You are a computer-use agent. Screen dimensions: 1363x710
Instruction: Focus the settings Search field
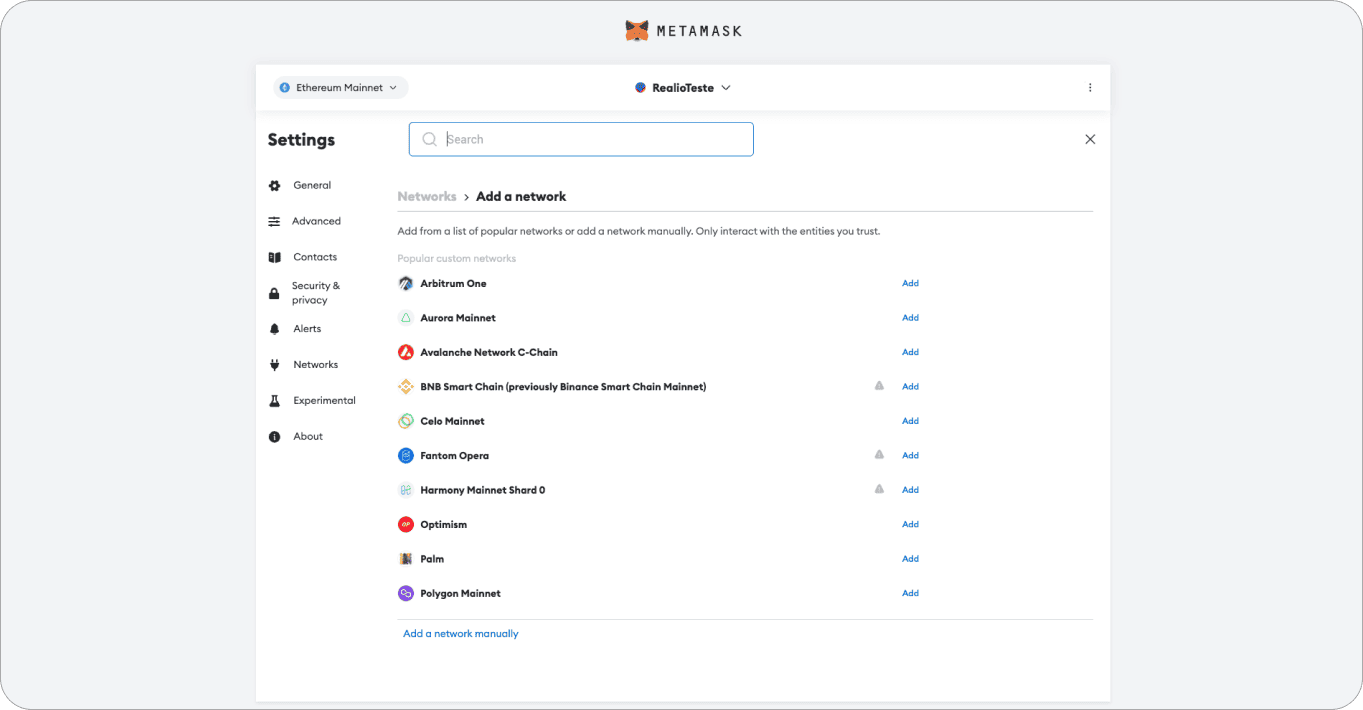pos(581,139)
